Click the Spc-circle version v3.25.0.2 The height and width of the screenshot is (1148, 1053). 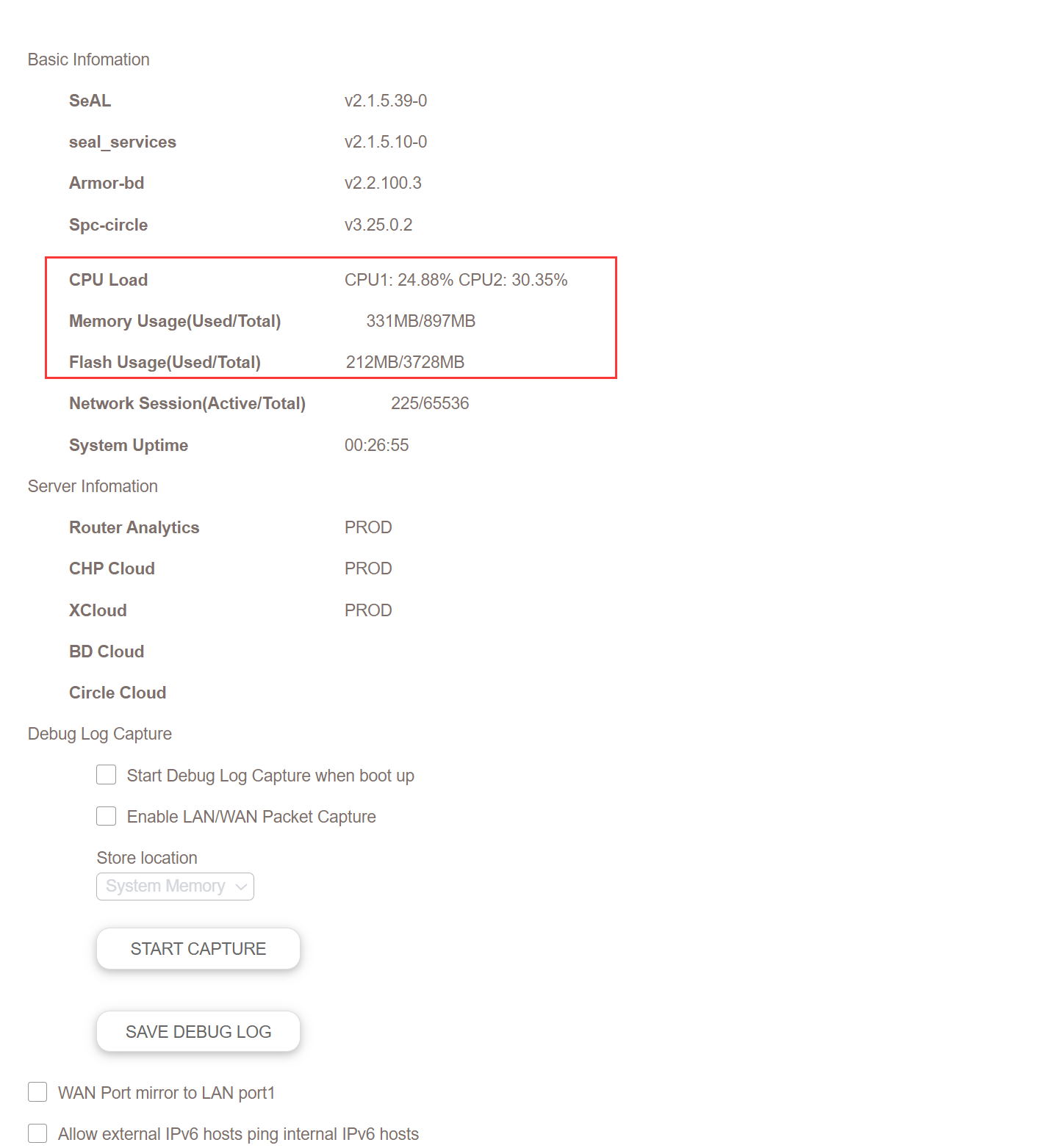click(x=378, y=225)
